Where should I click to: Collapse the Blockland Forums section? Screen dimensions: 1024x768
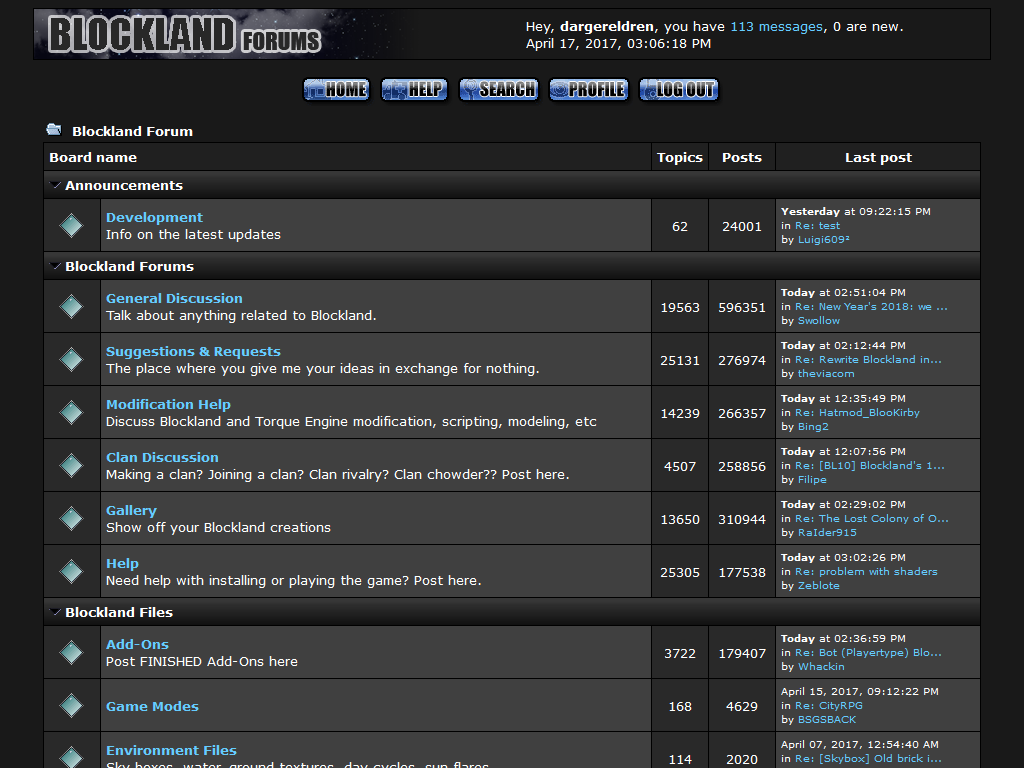click(x=56, y=266)
